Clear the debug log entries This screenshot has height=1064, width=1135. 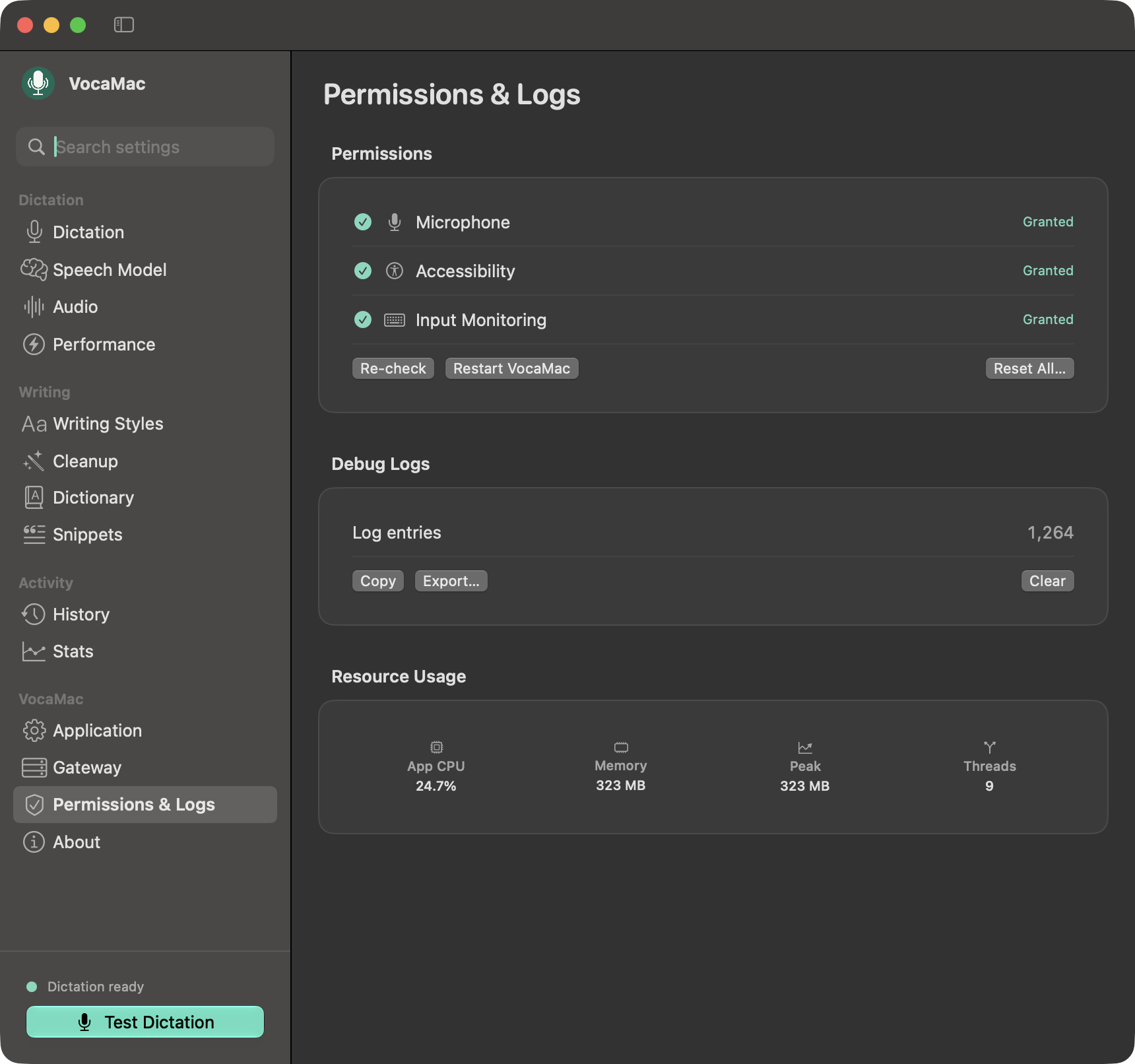1048,581
